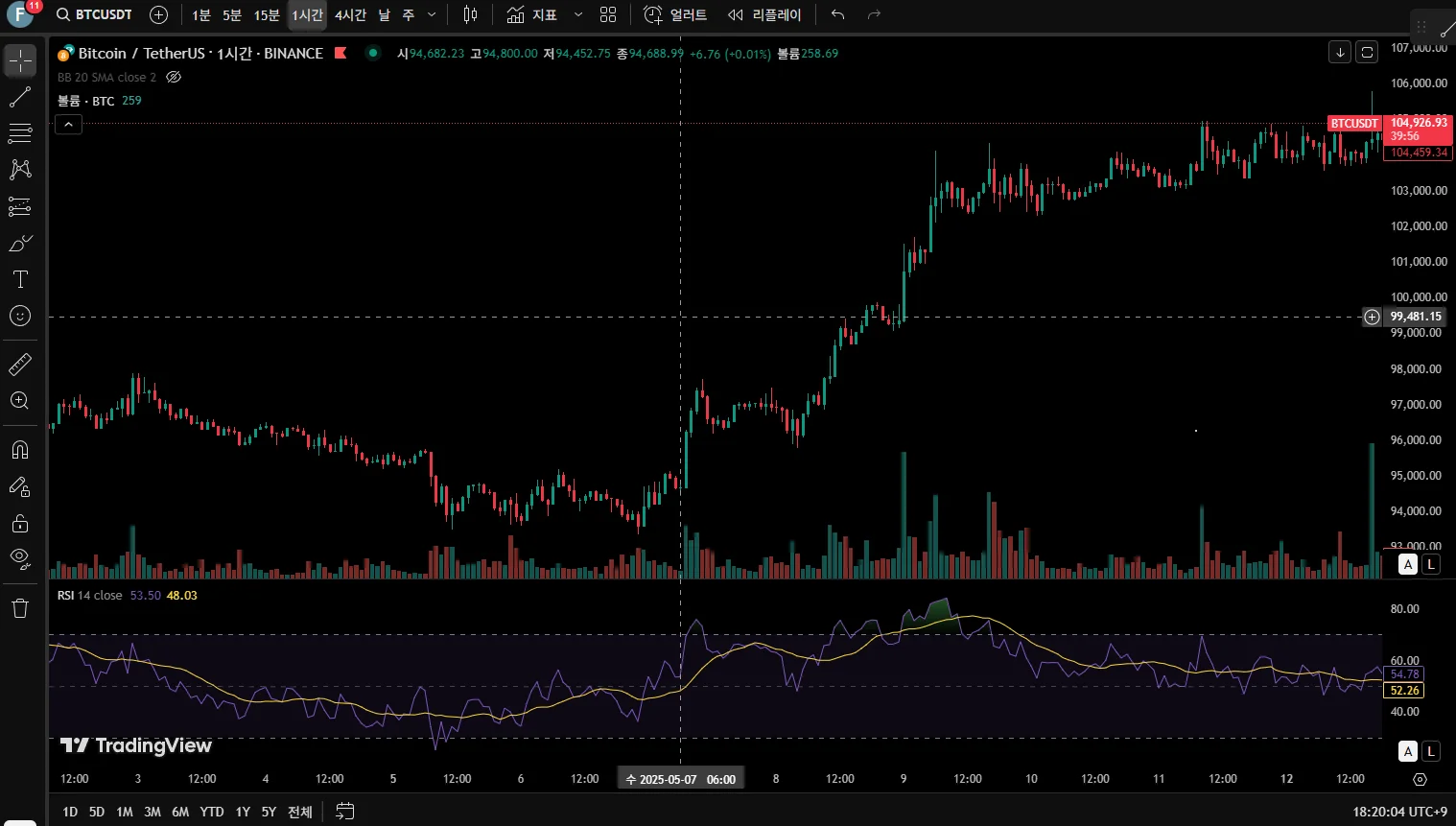
Task: Select the trend line drawing tool
Action: (x=20, y=97)
